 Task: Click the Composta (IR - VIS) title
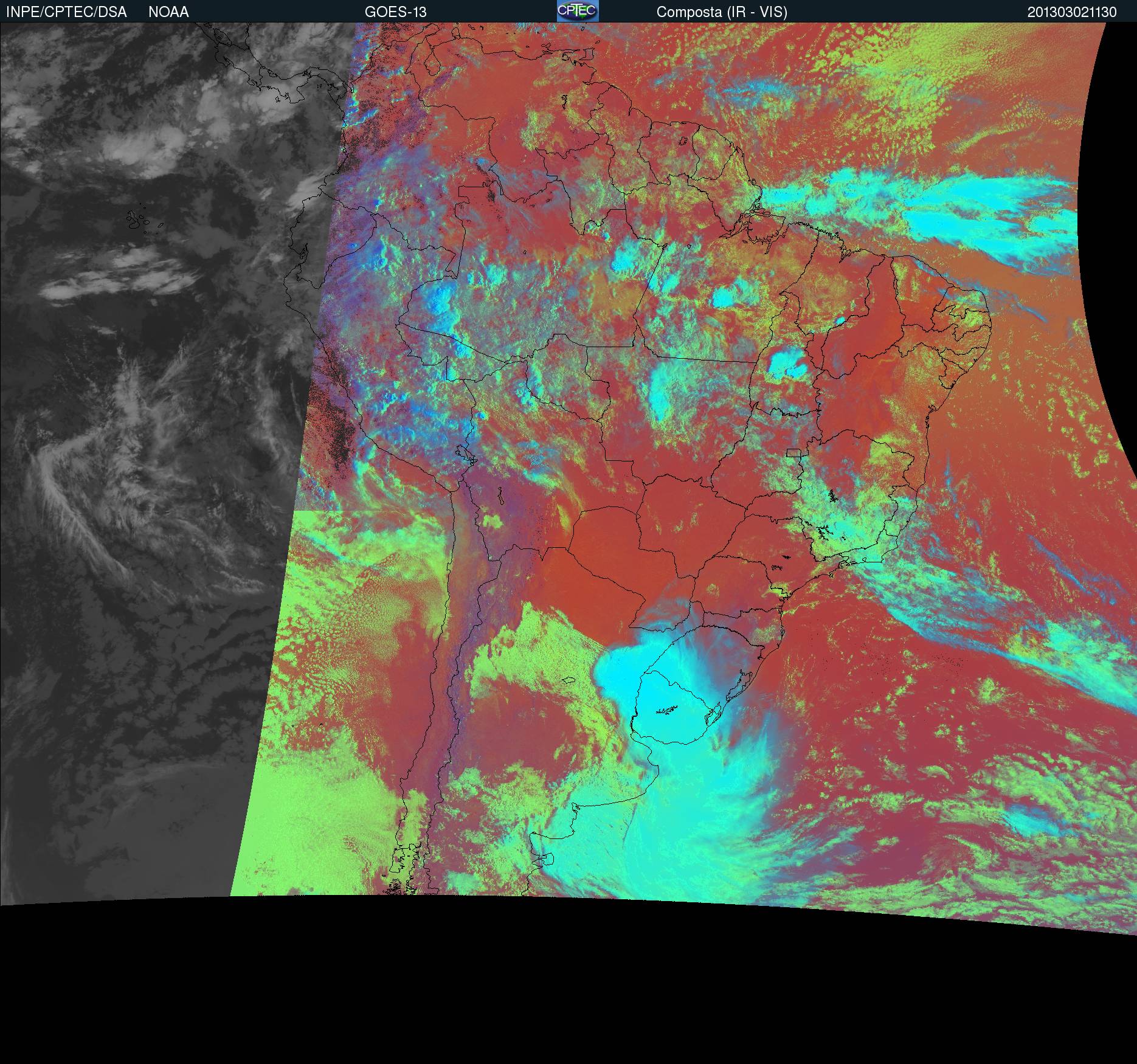click(x=722, y=12)
